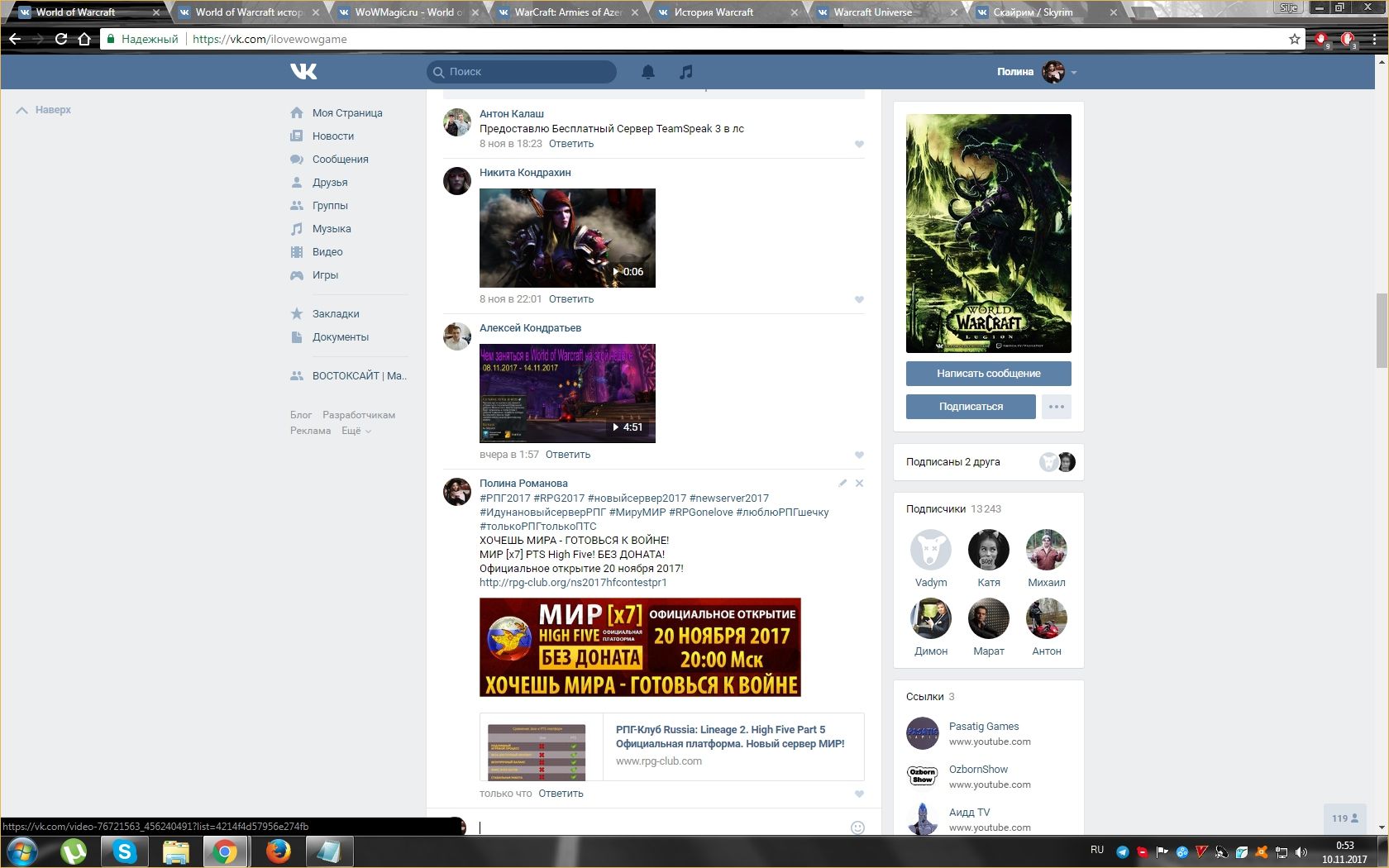Viewport: 1389px width, 868px height.
Task: Open the three-dots community actions menu
Action: pos(1057,407)
